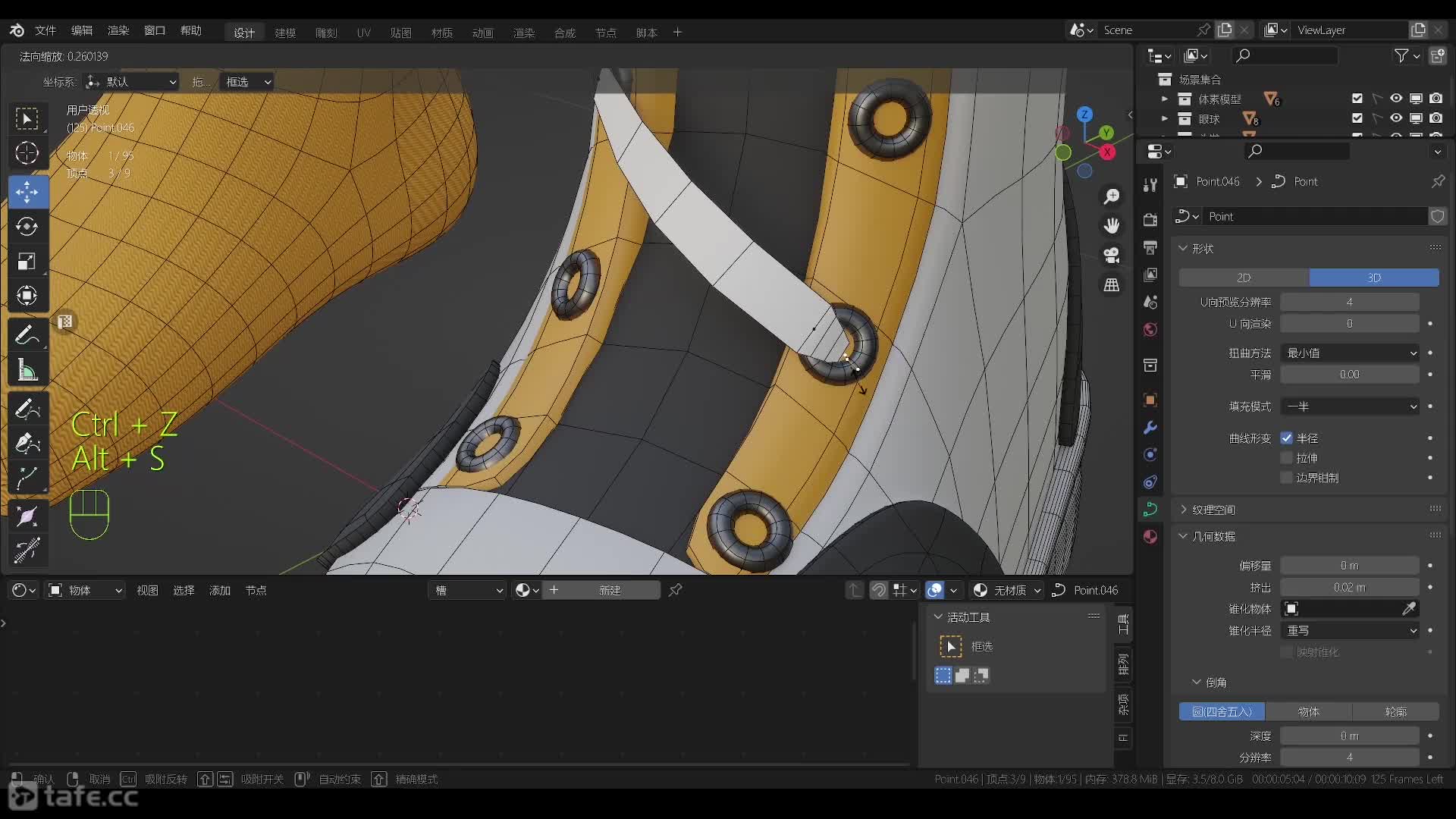Click the new collection icon in outliner

[1437, 55]
